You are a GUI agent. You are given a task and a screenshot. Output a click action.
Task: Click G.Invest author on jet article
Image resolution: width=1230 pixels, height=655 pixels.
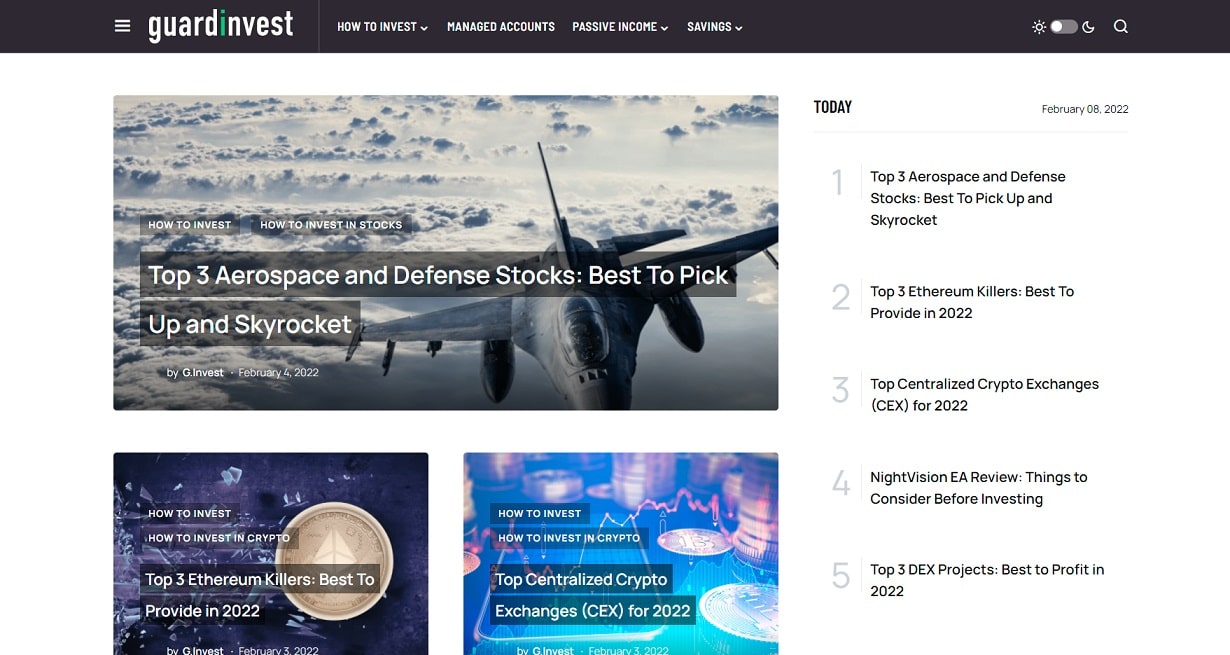[203, 373]
